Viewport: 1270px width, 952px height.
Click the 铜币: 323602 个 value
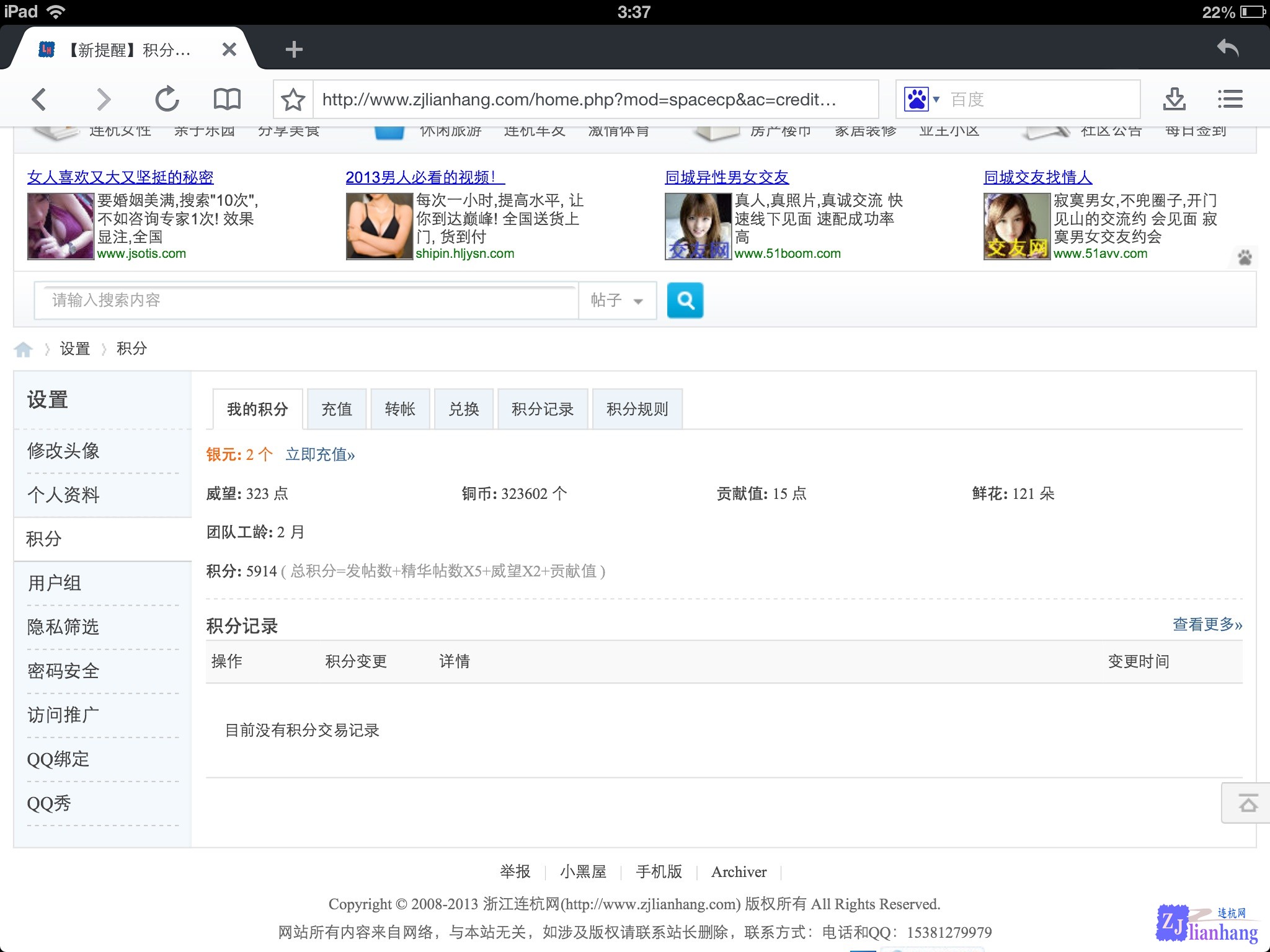tap(514, 493)
